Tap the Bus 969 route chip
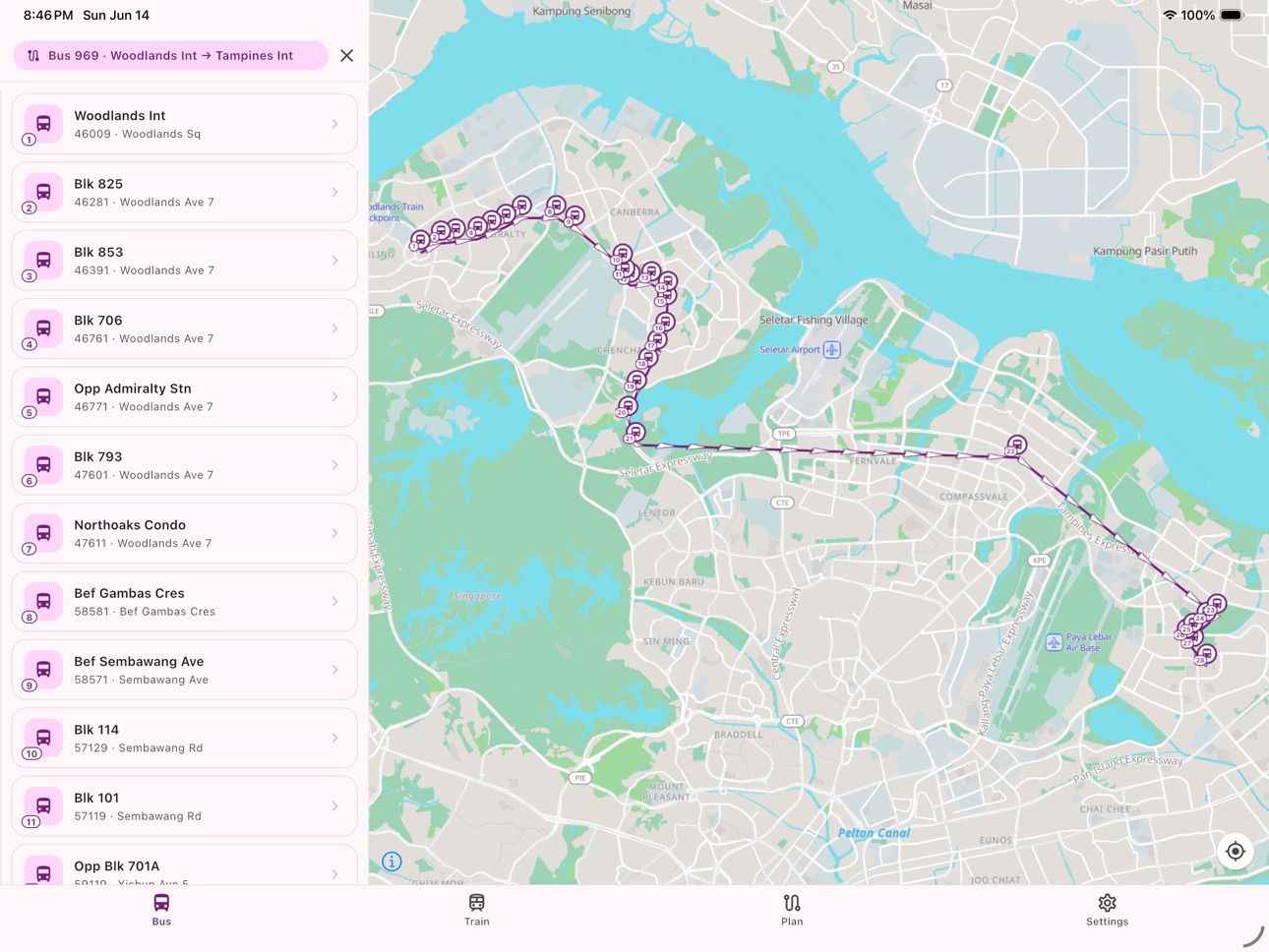 (170, 56)
